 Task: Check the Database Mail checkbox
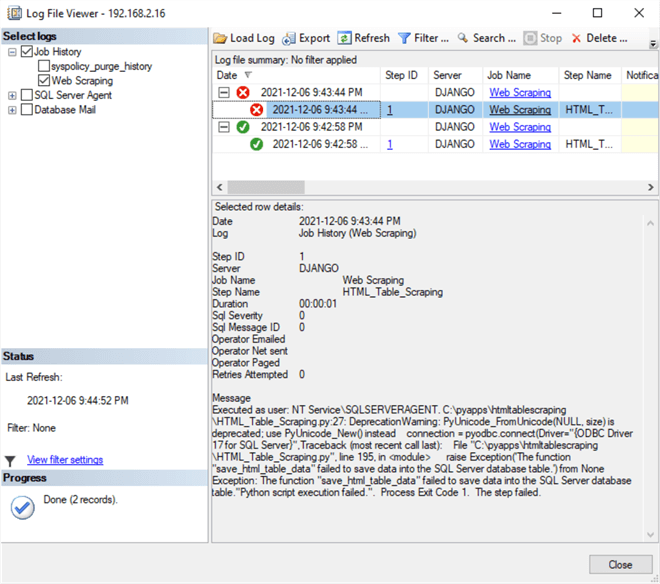coord(27,109)
